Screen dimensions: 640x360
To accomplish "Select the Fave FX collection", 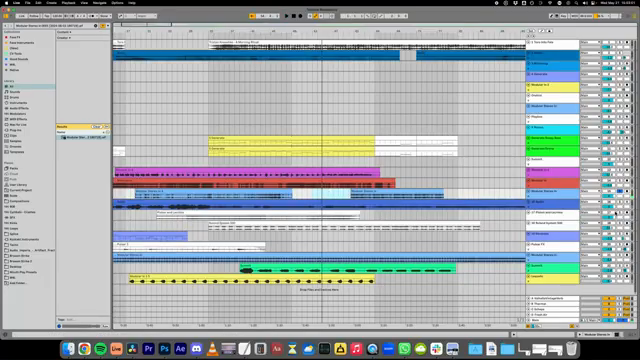I will (x=15, y=37).
